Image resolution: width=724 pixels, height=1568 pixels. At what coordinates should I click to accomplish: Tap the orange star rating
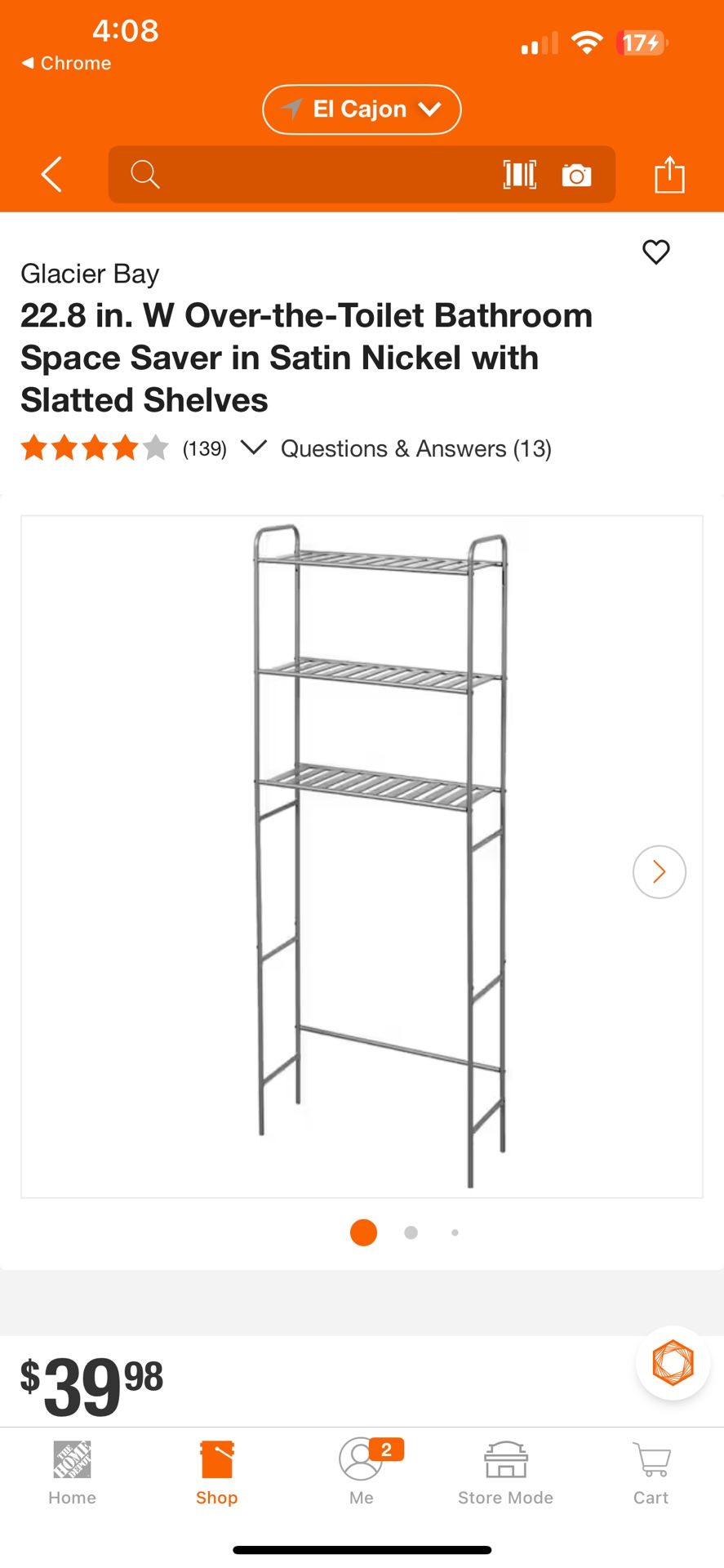95,448
